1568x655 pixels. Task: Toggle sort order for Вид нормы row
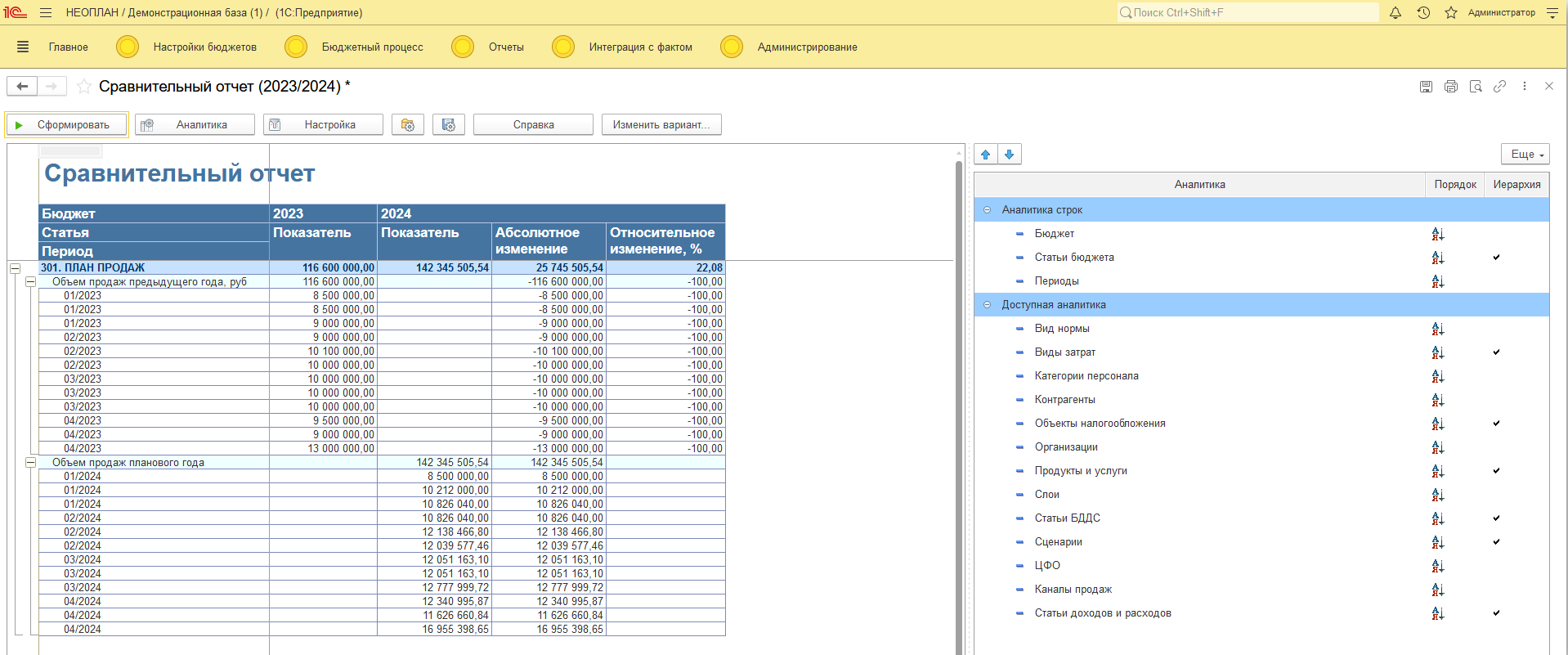[x=1438, y=329]
